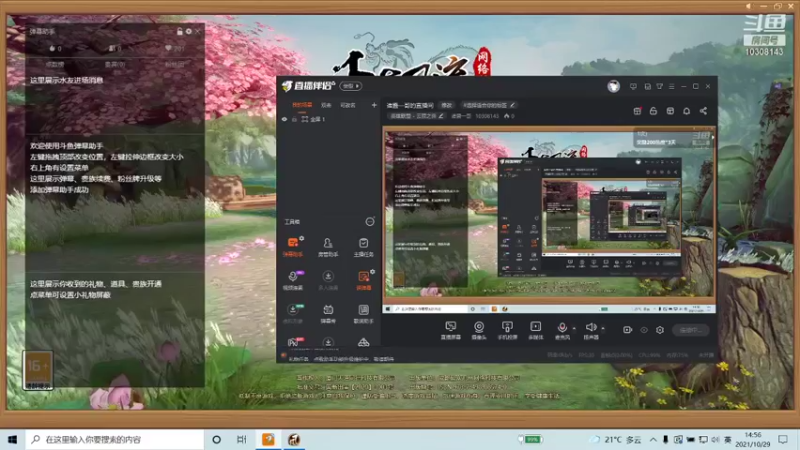Open the microphone tool with purple badge
Screen dimensions: 800x450
293,280
